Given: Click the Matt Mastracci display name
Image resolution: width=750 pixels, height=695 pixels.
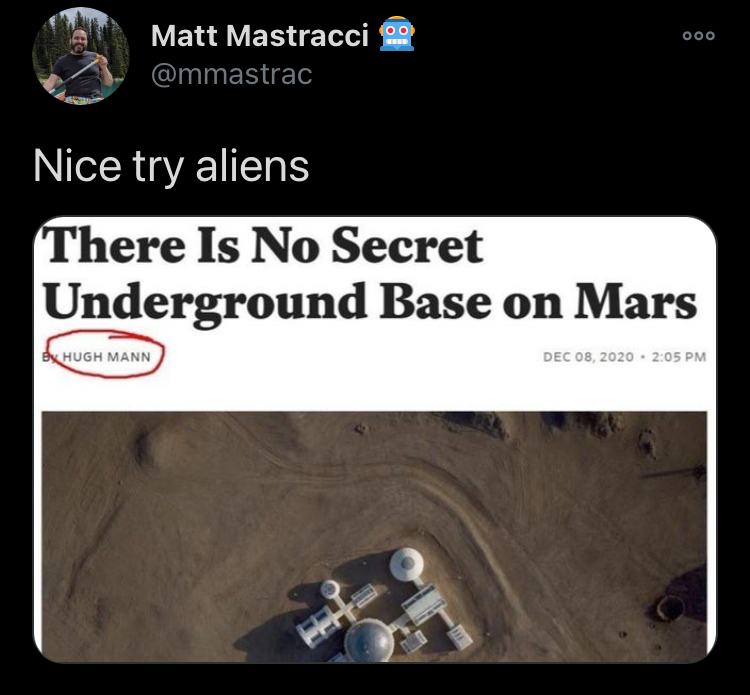Looking at the screenshot, I should (260, 35).
